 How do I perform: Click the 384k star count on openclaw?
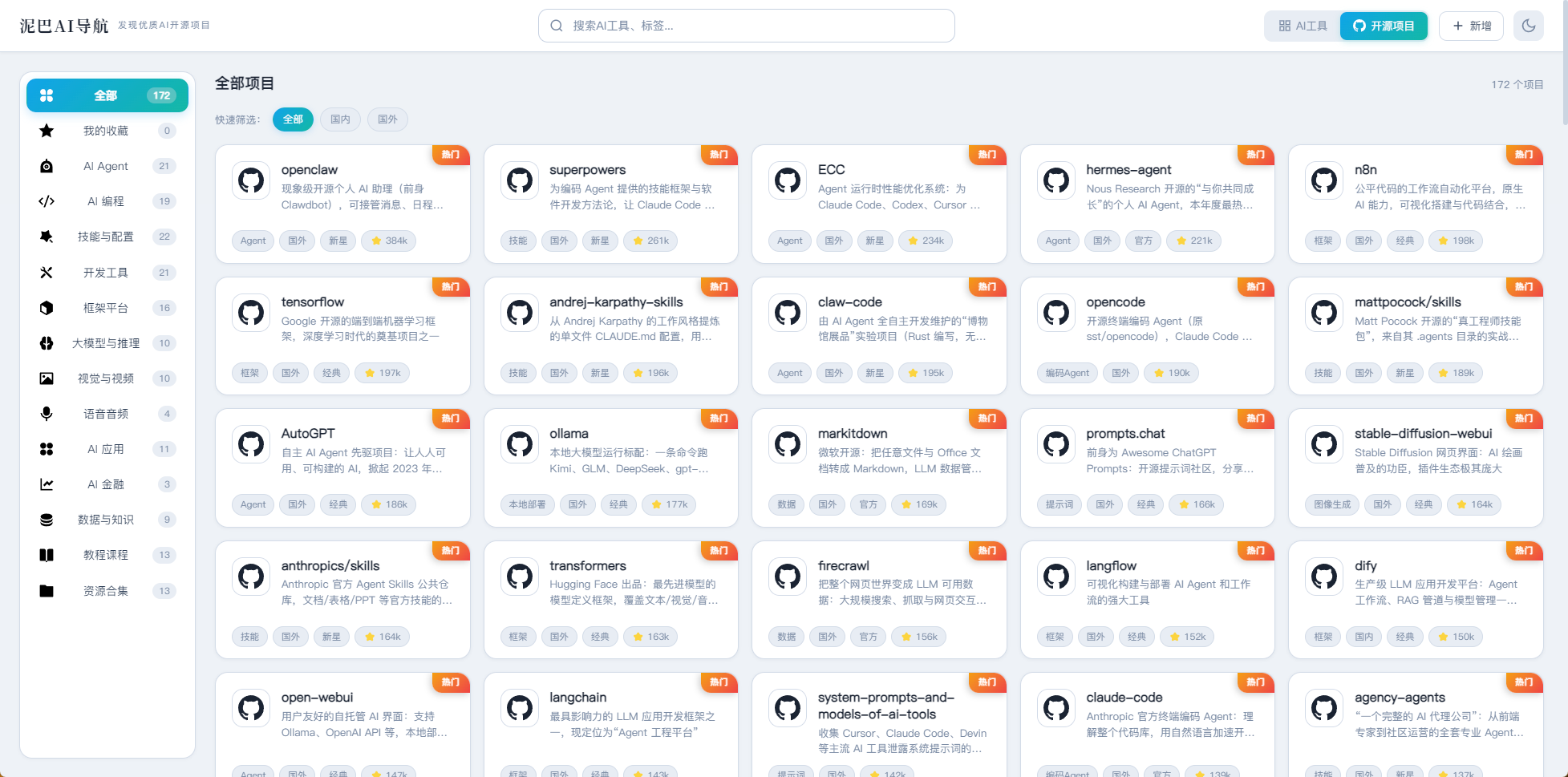[390, 241]
